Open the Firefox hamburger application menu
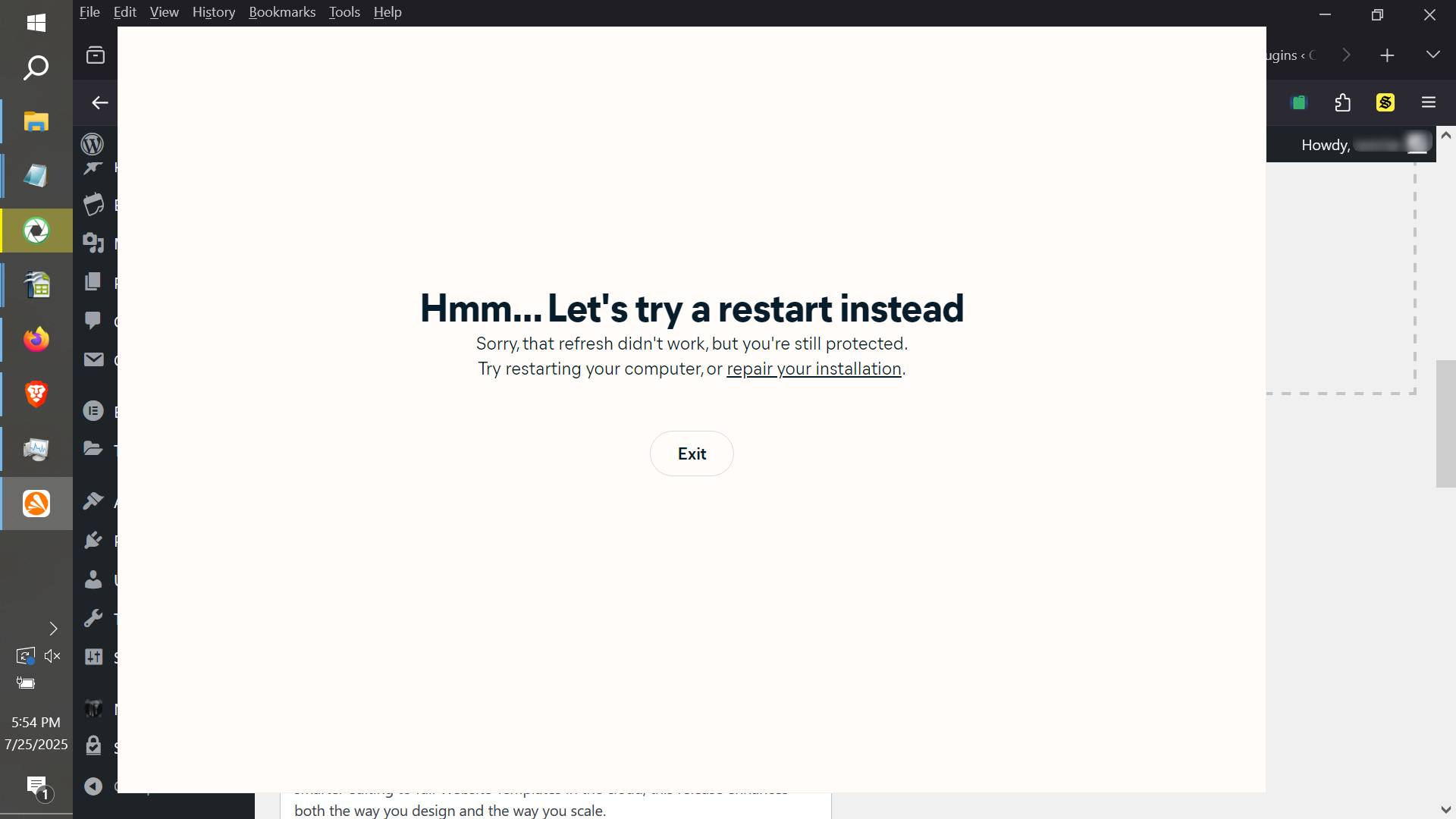The height and width of the screenshot is (819, 1456). click(x=1428, y=102)
